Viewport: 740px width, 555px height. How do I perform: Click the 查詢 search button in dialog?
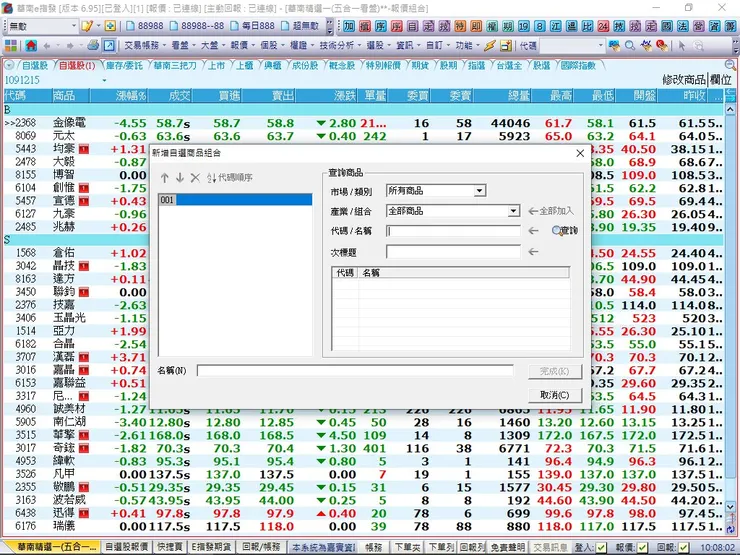[x=565, y=231]
